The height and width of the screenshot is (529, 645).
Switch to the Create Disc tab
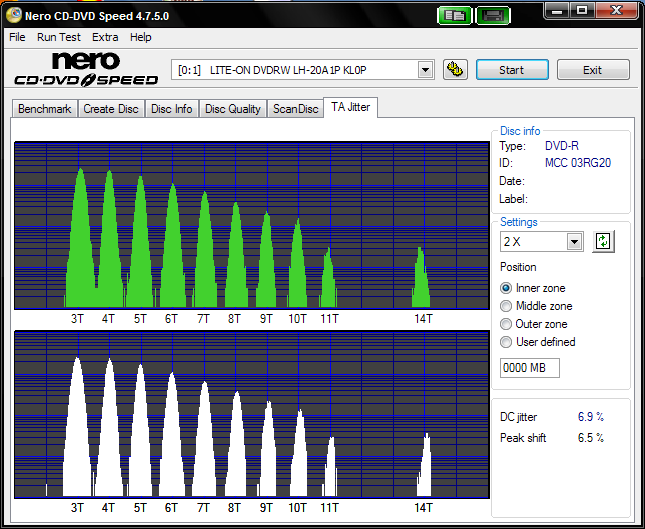[111, 109]
